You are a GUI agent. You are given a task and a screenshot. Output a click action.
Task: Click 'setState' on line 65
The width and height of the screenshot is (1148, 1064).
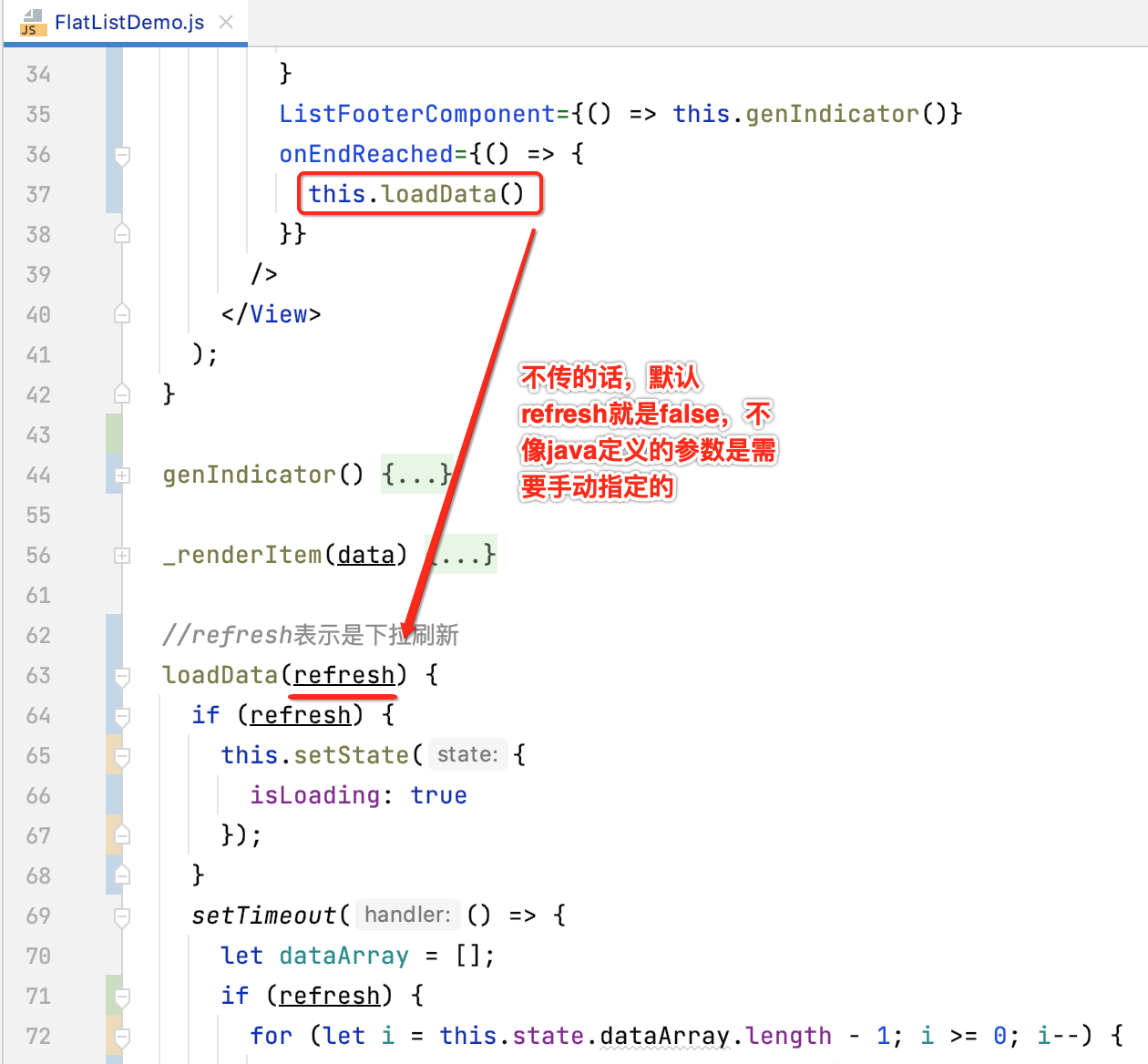coord(352,755)
